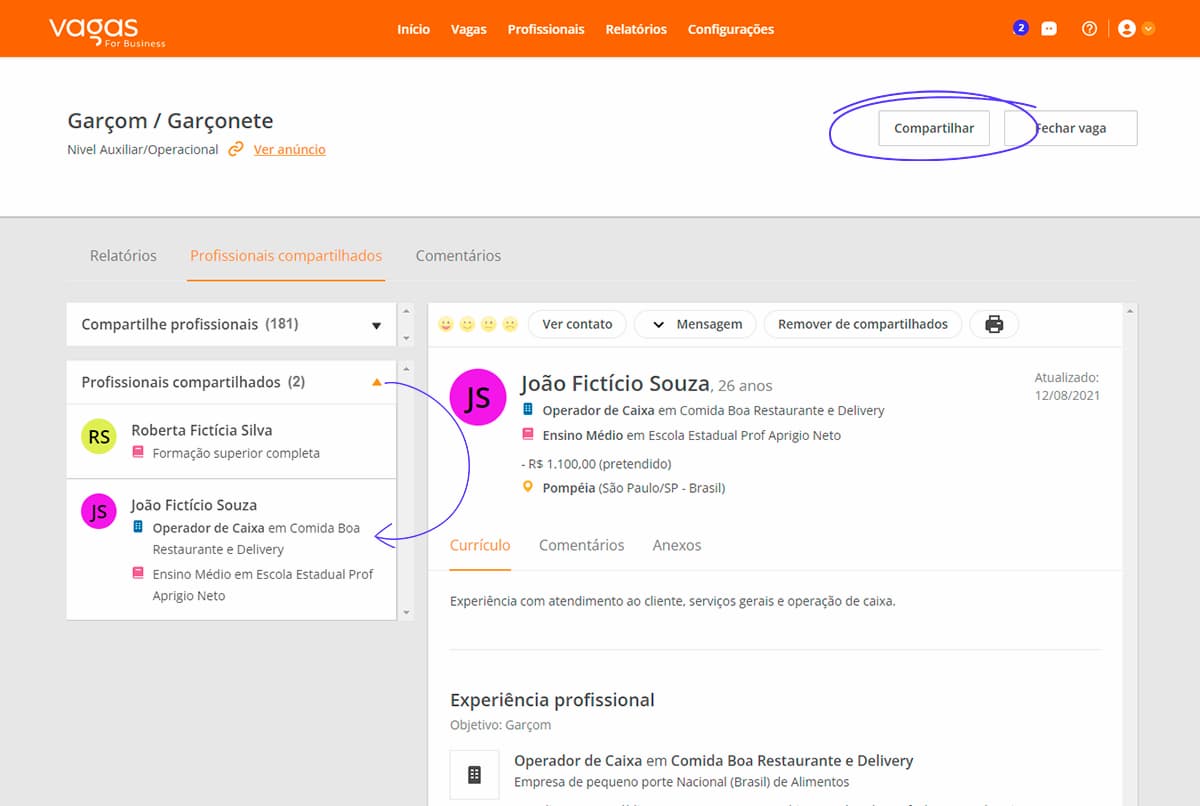Image resolution: width=1200 pixels, height=806 pixels.
Task: Select the second smiley rating face
Action: pos(467,324)
